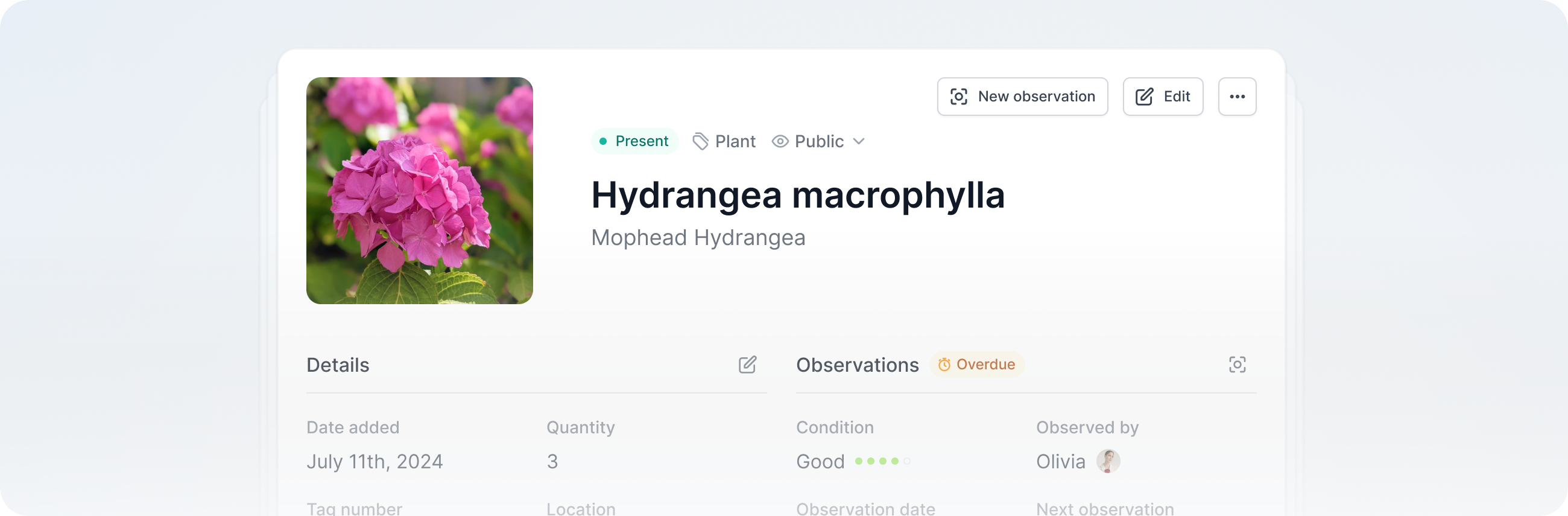Click the New observation button

[x=1022, y=96]
